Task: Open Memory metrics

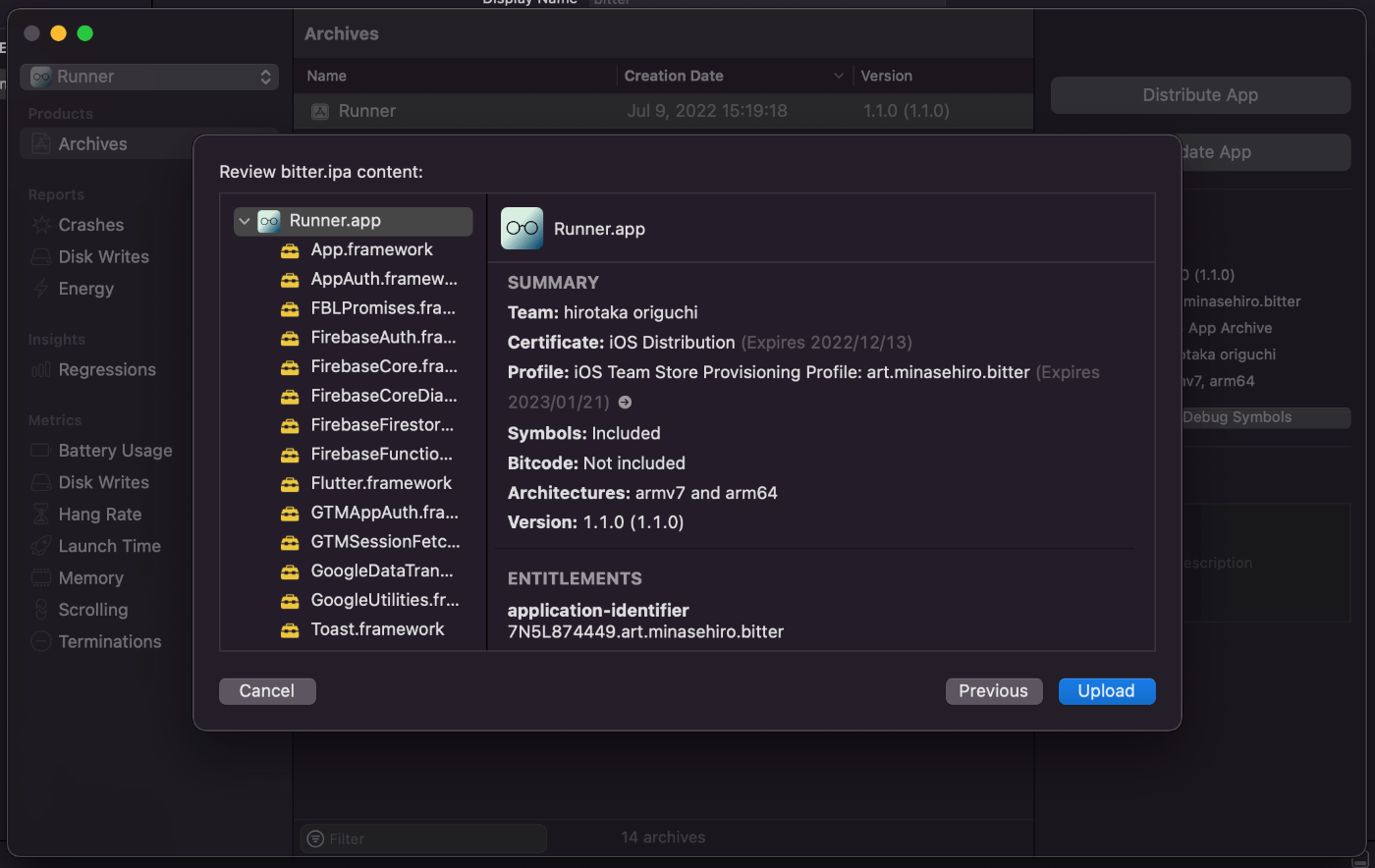Action: [90, 578]
